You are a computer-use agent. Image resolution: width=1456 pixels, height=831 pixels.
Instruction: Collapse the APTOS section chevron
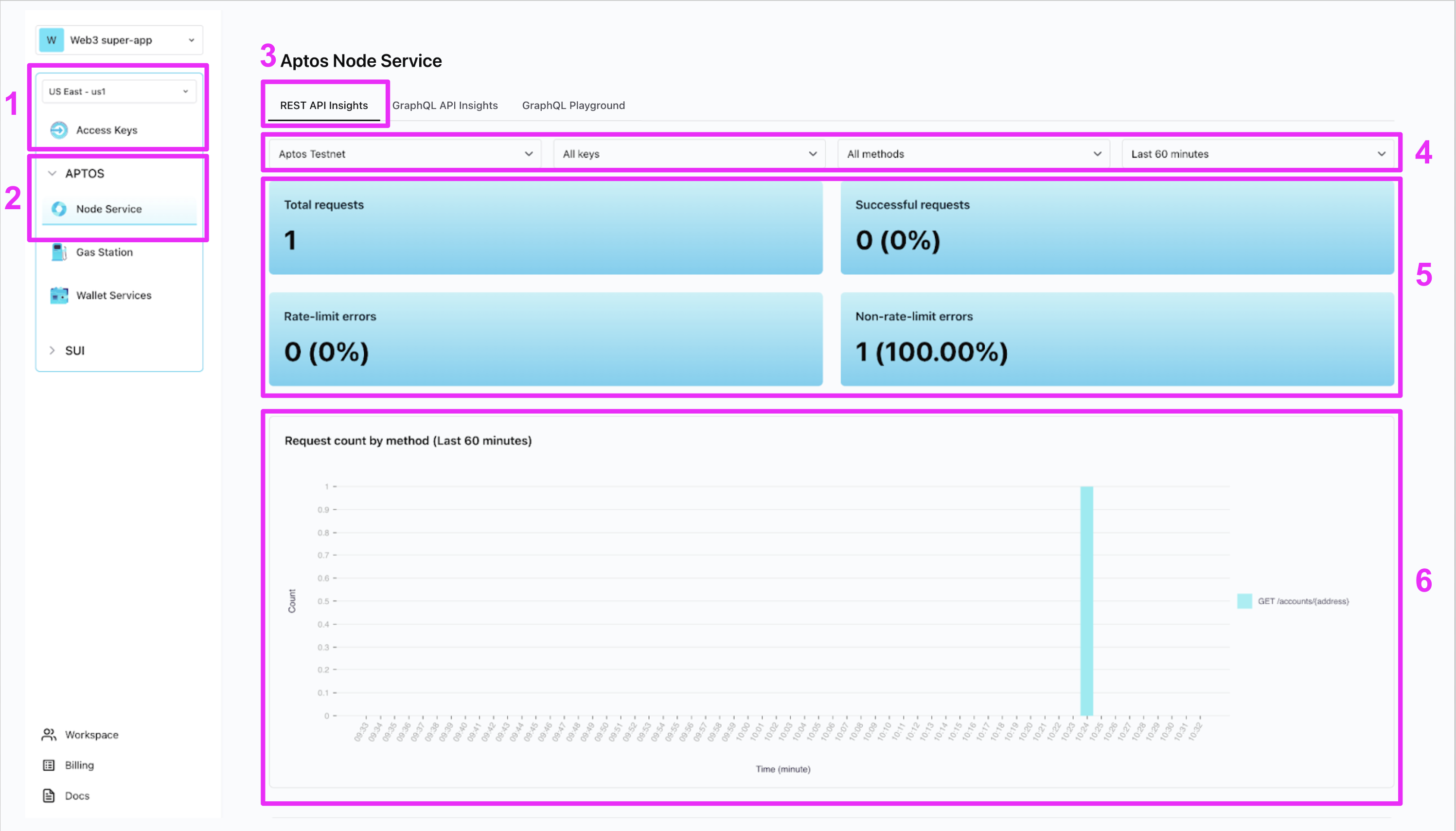(x=52, y=174)
